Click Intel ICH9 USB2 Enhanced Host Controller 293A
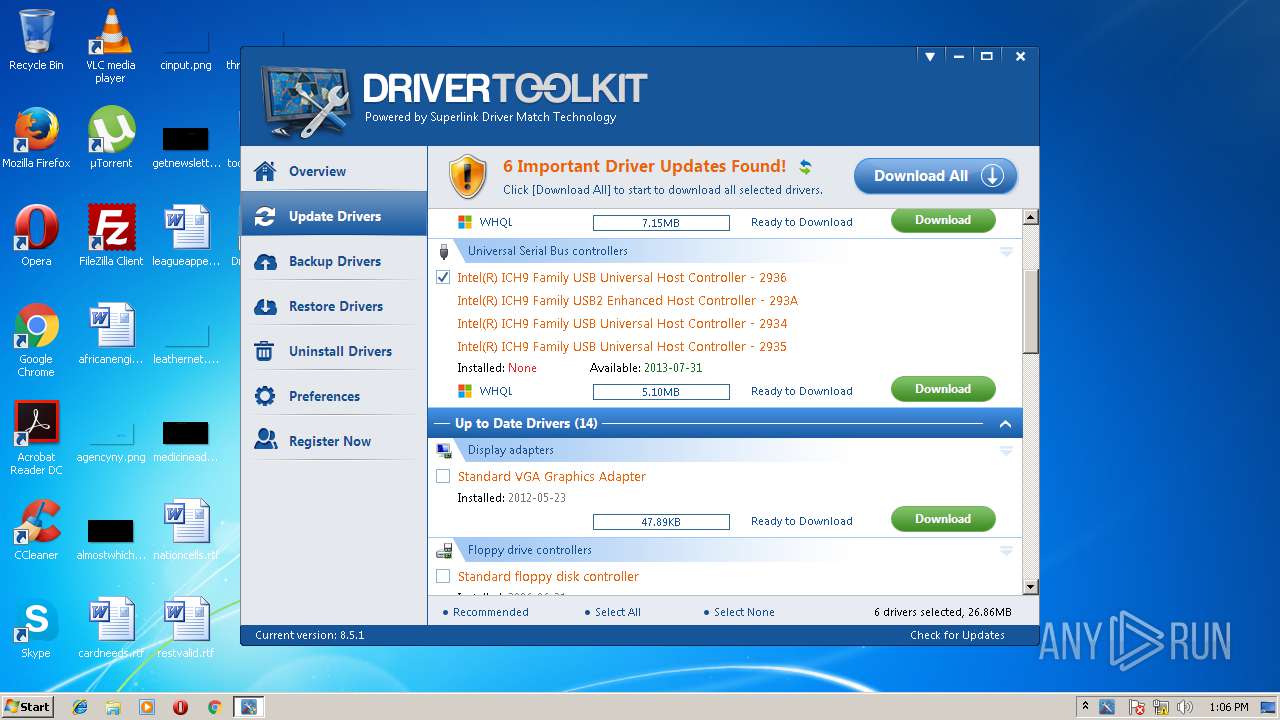 click(627, 300)
